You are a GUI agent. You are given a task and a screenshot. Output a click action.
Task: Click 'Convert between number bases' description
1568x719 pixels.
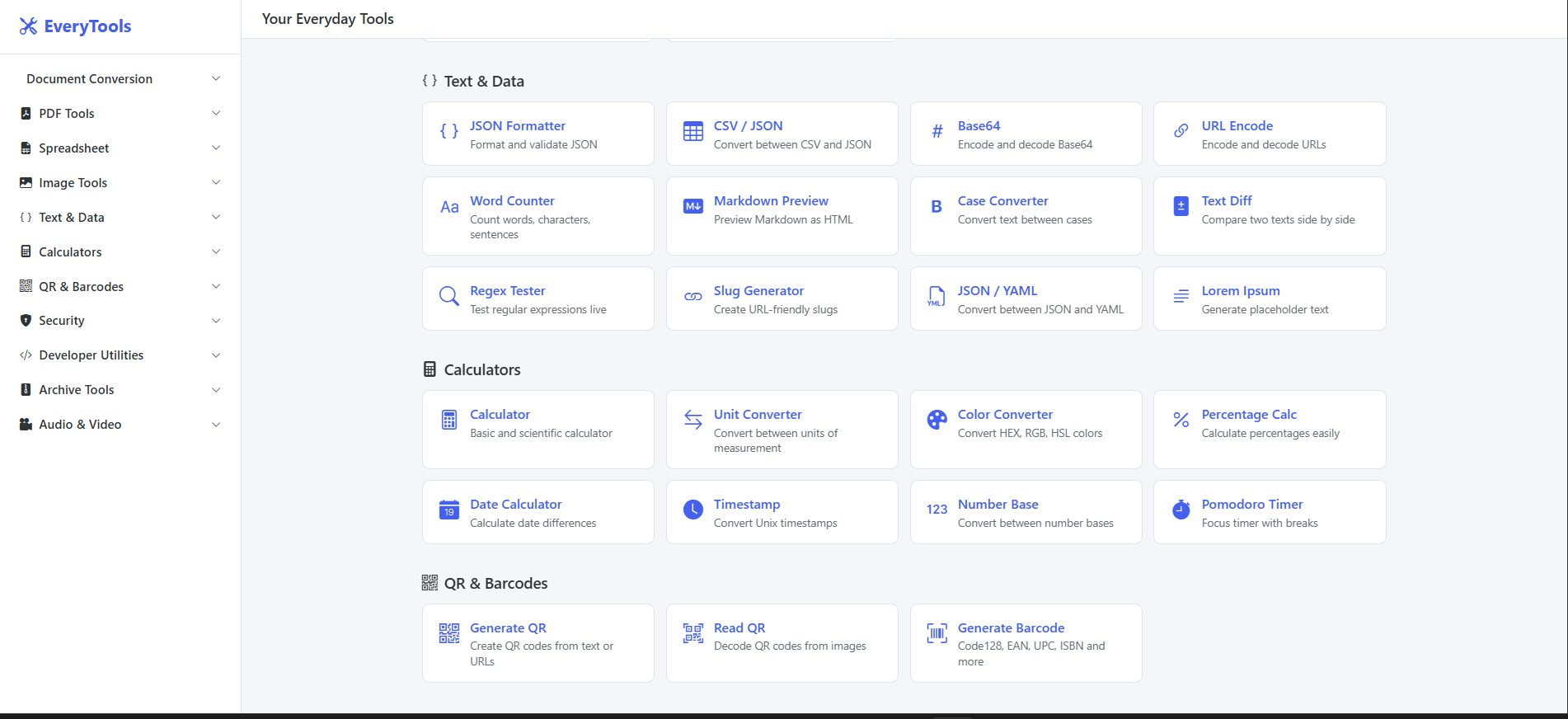(x=1035, y=524)
